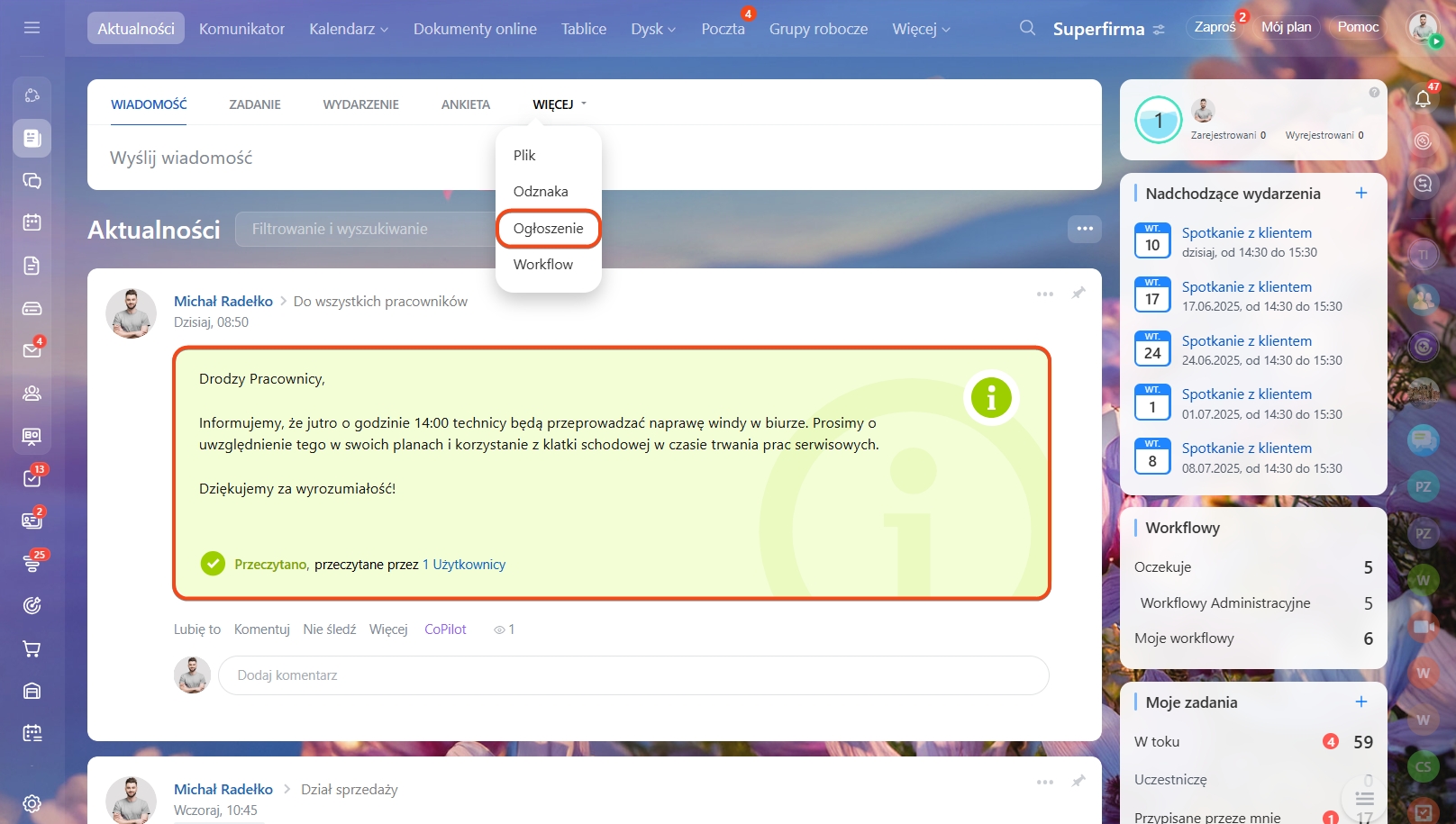Click the Pomoc button
Viewport: 1456px width, 824px height.
coord(1358,27)
